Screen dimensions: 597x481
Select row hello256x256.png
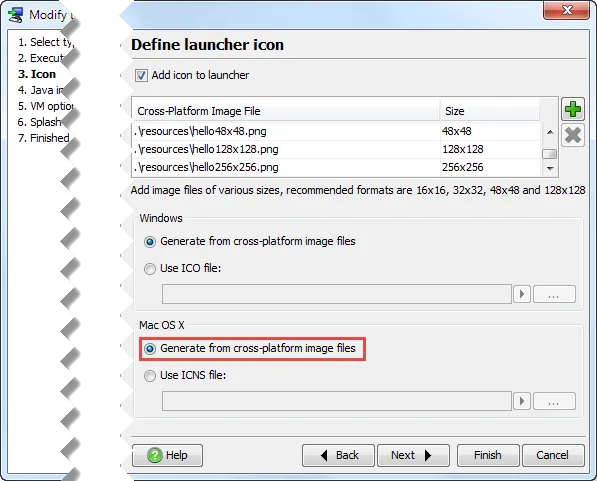[336, 167]
